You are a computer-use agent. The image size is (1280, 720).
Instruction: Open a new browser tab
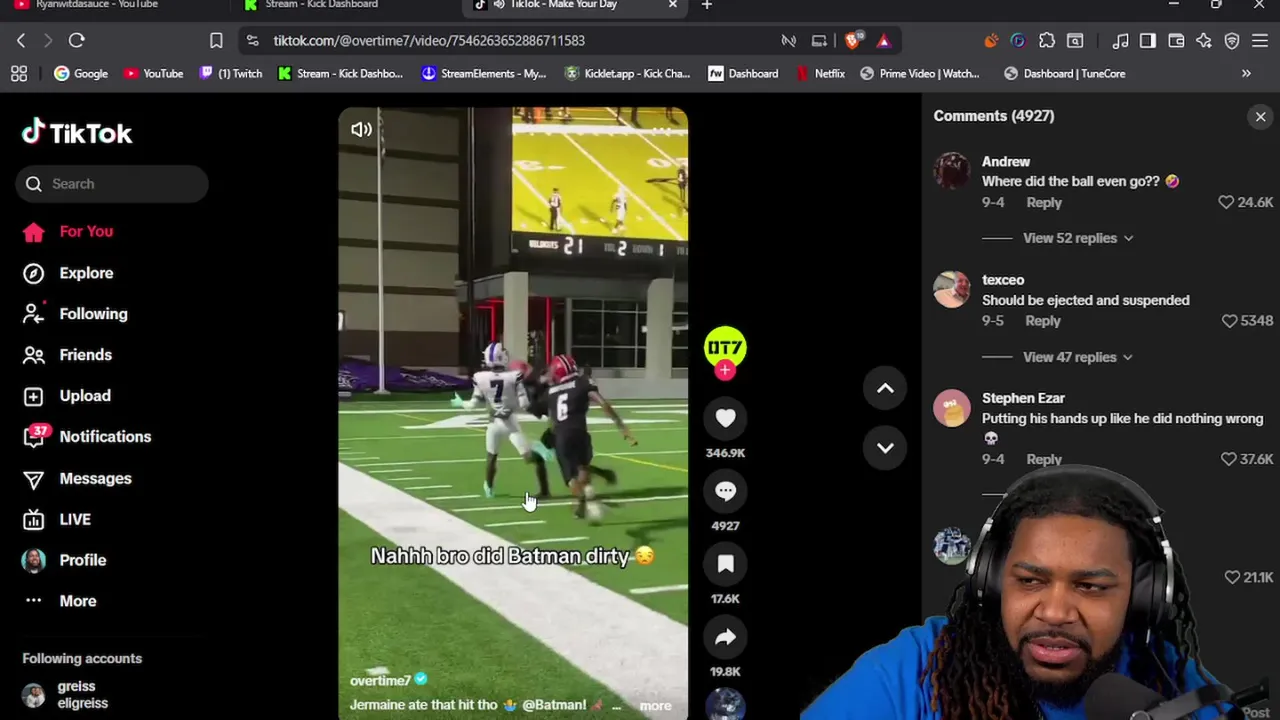[707, 5]
